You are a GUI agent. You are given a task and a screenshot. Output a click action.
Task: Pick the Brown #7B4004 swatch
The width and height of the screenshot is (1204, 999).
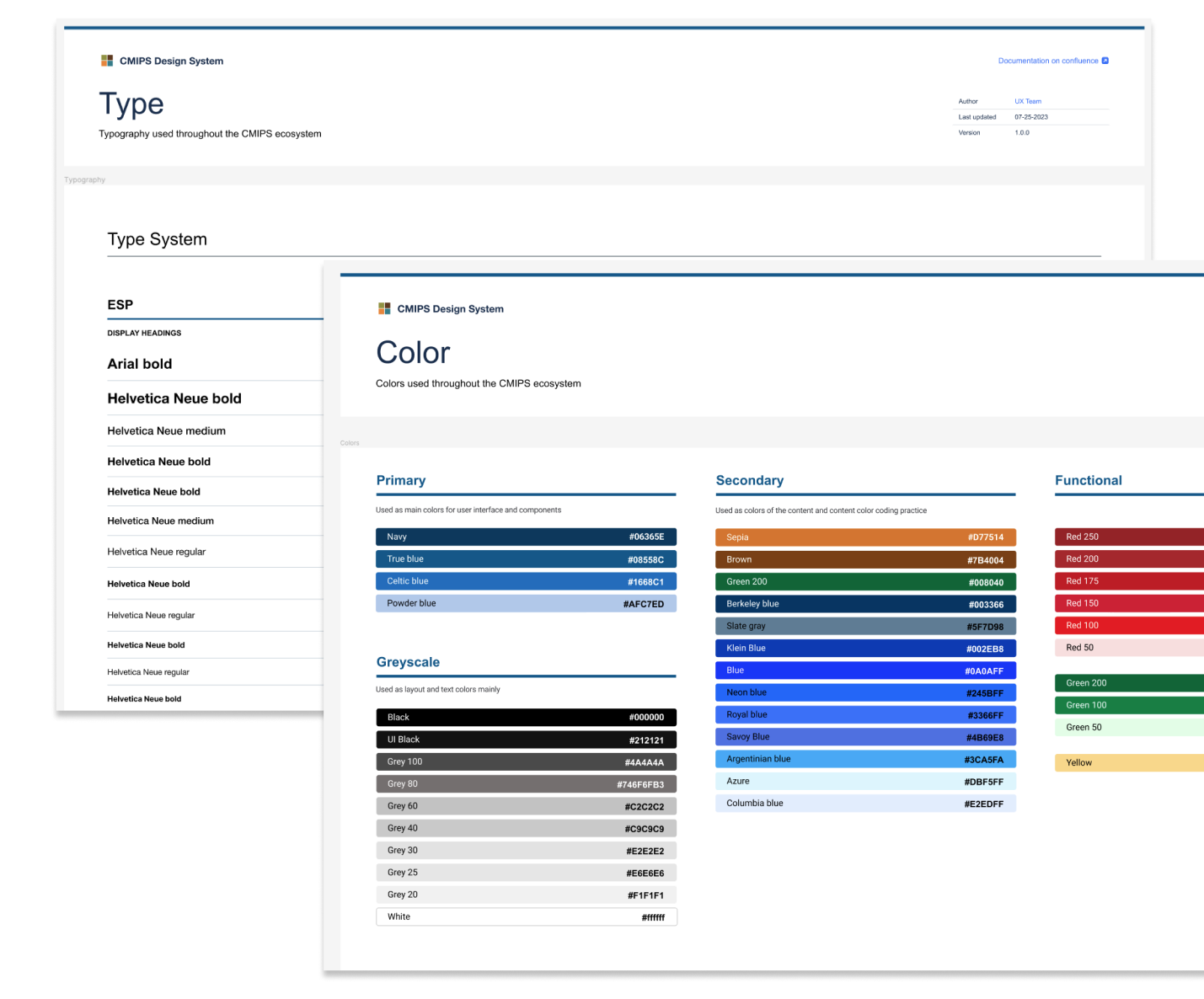coord(865,559)
